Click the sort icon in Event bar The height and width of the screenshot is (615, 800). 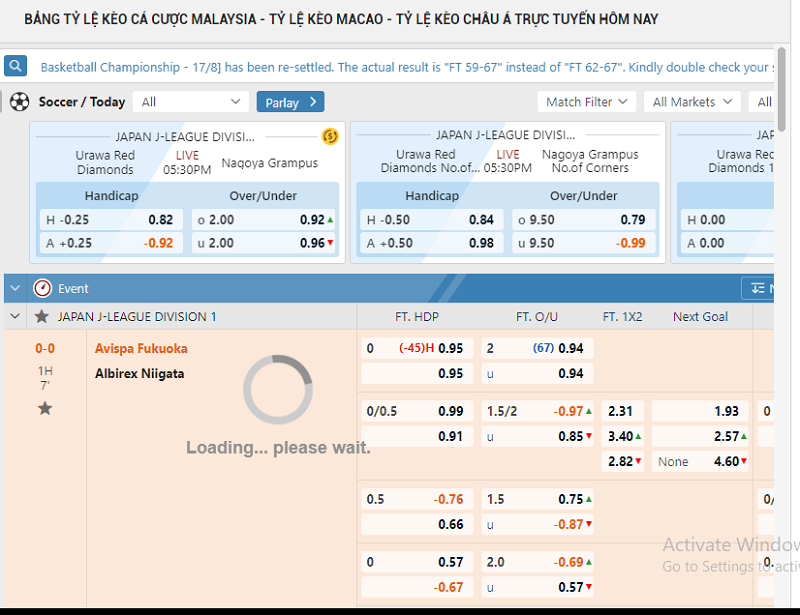[759, 289]
